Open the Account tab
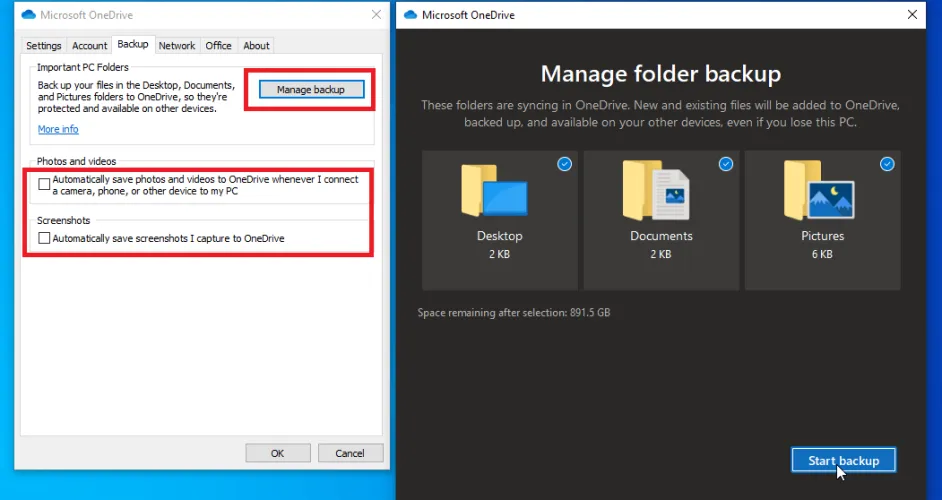Screen dimensions: 942x500 pyautogui.click(x=89, y=46)
